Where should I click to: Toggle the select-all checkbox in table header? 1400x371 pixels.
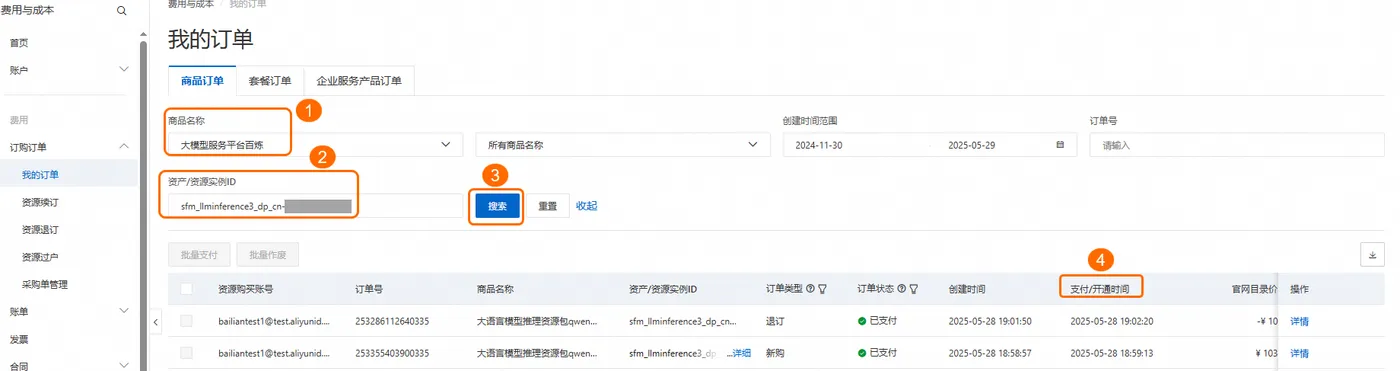coord(186,289)
